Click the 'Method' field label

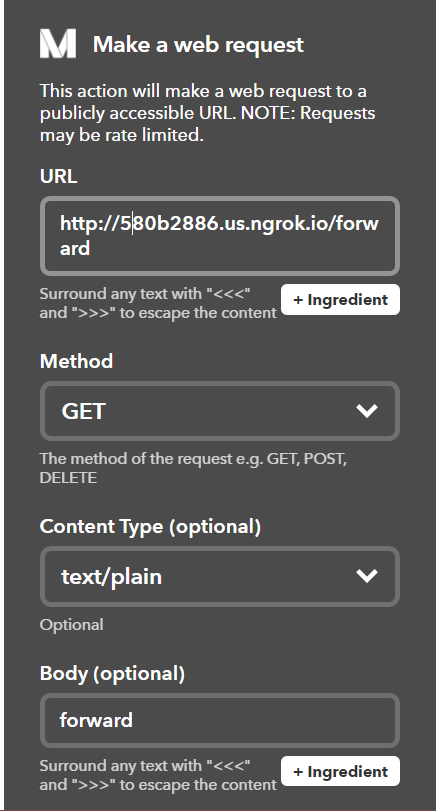pos(76,361)
